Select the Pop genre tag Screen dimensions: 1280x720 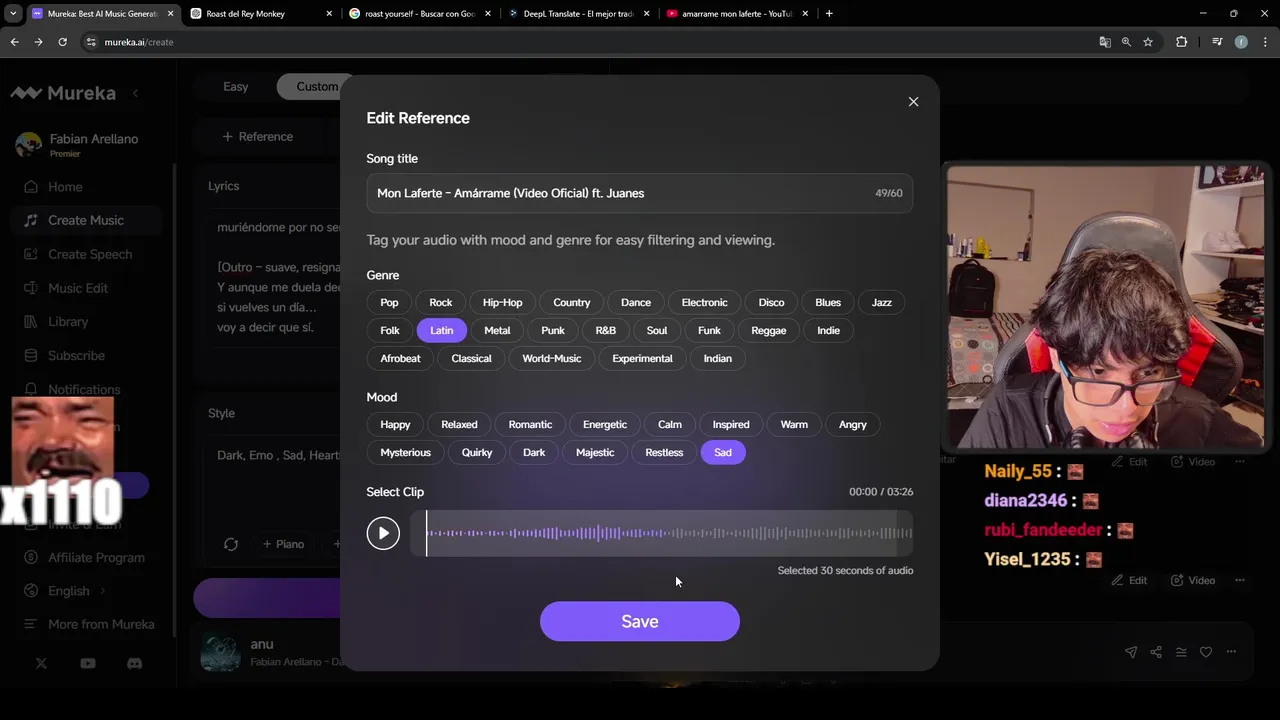[x=389, y=303]
